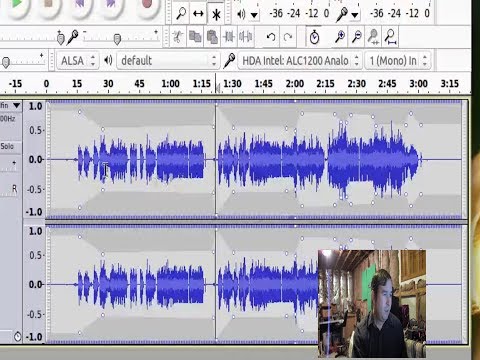Zoom in with the plus magnifier

(x=340, y=37)
